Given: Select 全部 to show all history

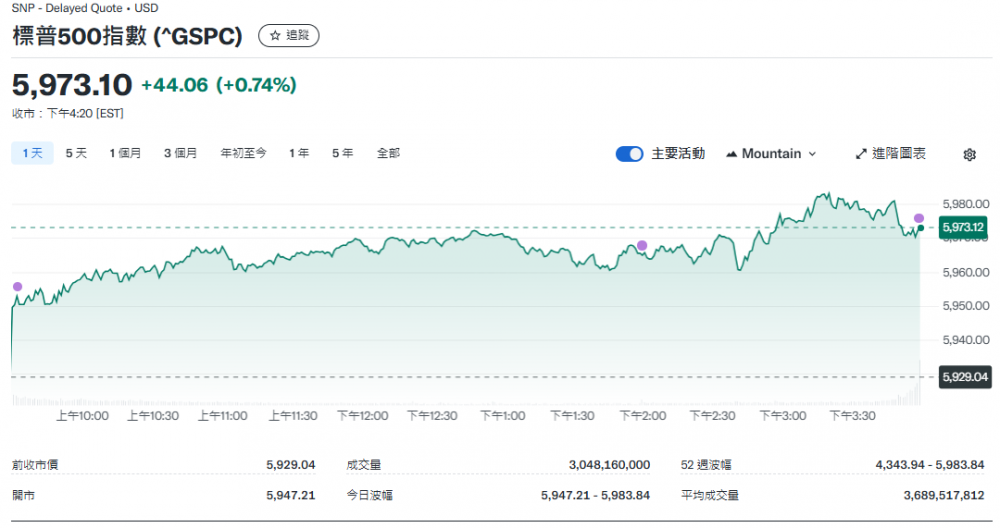Looking at the screenshot, I should click(x=388, y=153).
